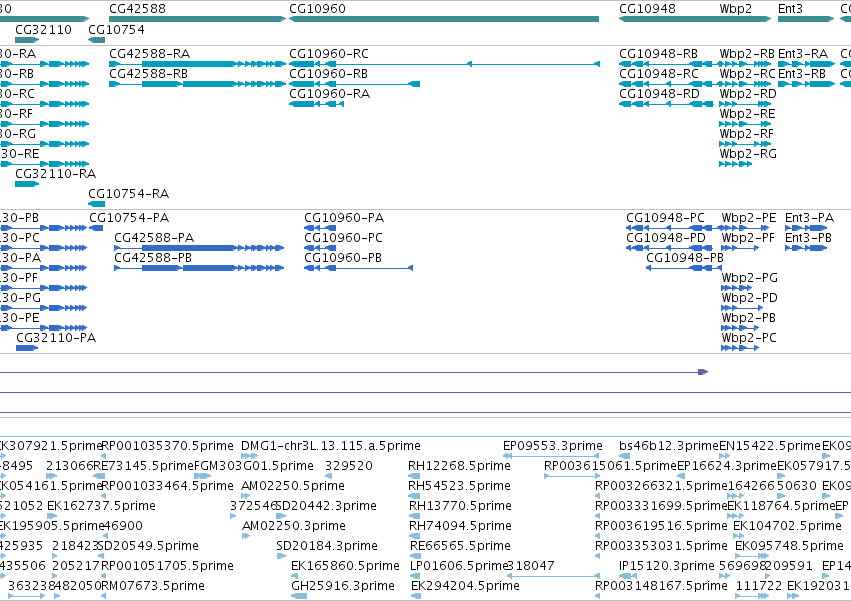This screenshot has height=601, width=851.
Task: Open EST IP15120.3prime
Action: click(666, 566)
